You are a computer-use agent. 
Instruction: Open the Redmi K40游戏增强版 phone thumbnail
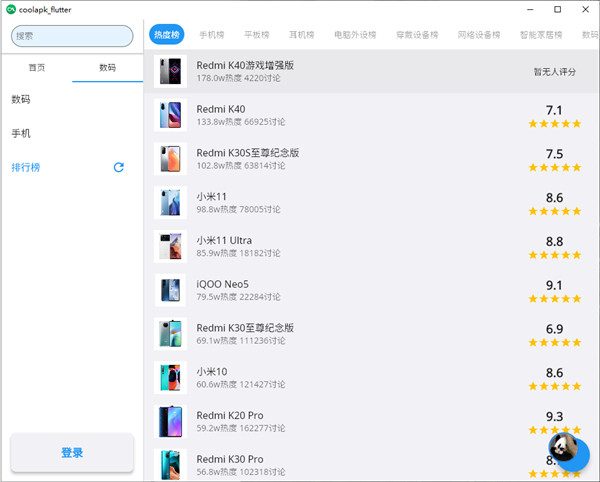point(170,72)
